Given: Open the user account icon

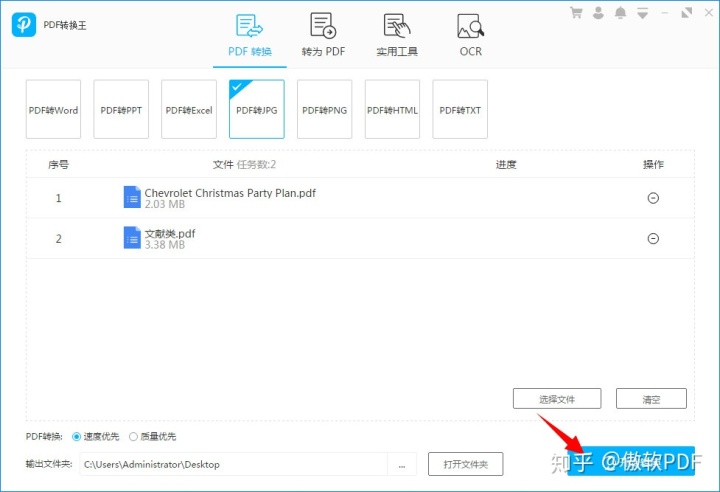Looking at the screenshot, I should [x=598, y=13].
